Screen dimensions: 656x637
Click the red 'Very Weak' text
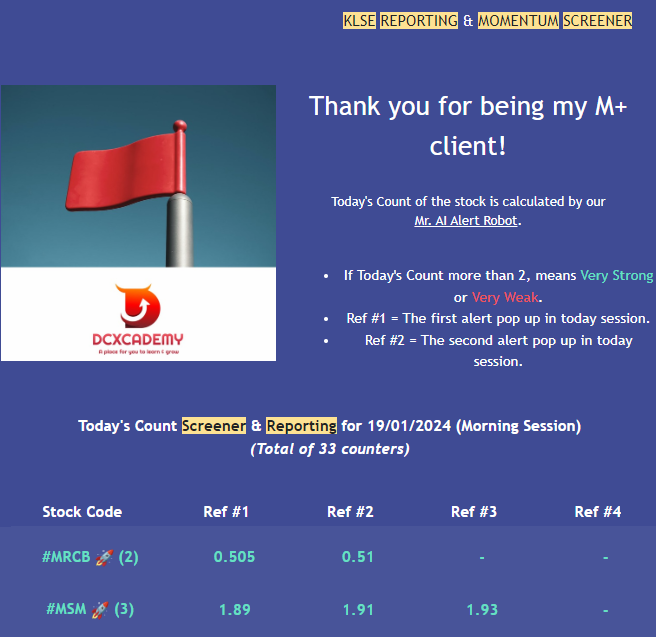click(x=506, y=297)
